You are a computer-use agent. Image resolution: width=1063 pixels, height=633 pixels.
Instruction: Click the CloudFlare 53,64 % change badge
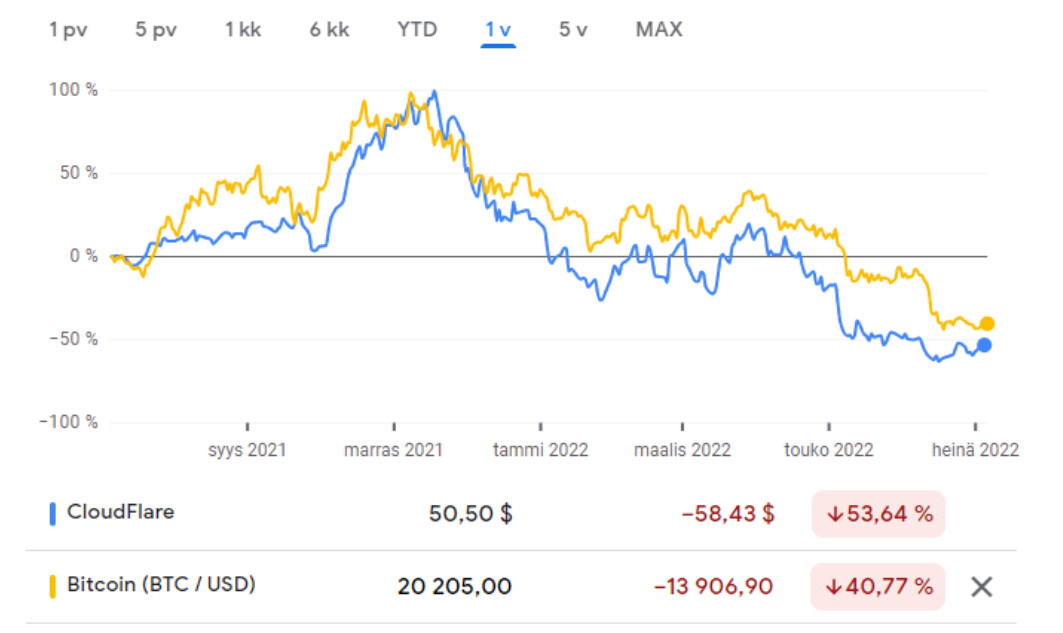click(879, 514)
